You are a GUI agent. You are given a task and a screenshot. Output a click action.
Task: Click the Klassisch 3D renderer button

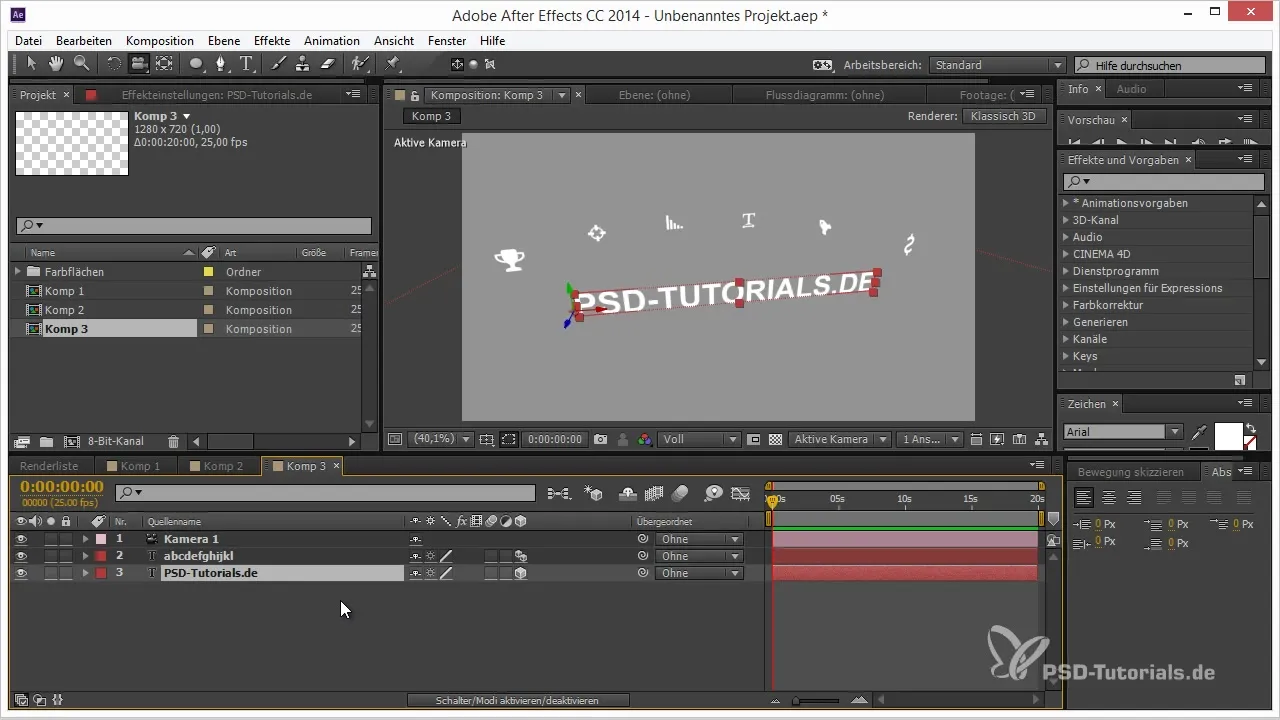click(x=1003, y=116)
